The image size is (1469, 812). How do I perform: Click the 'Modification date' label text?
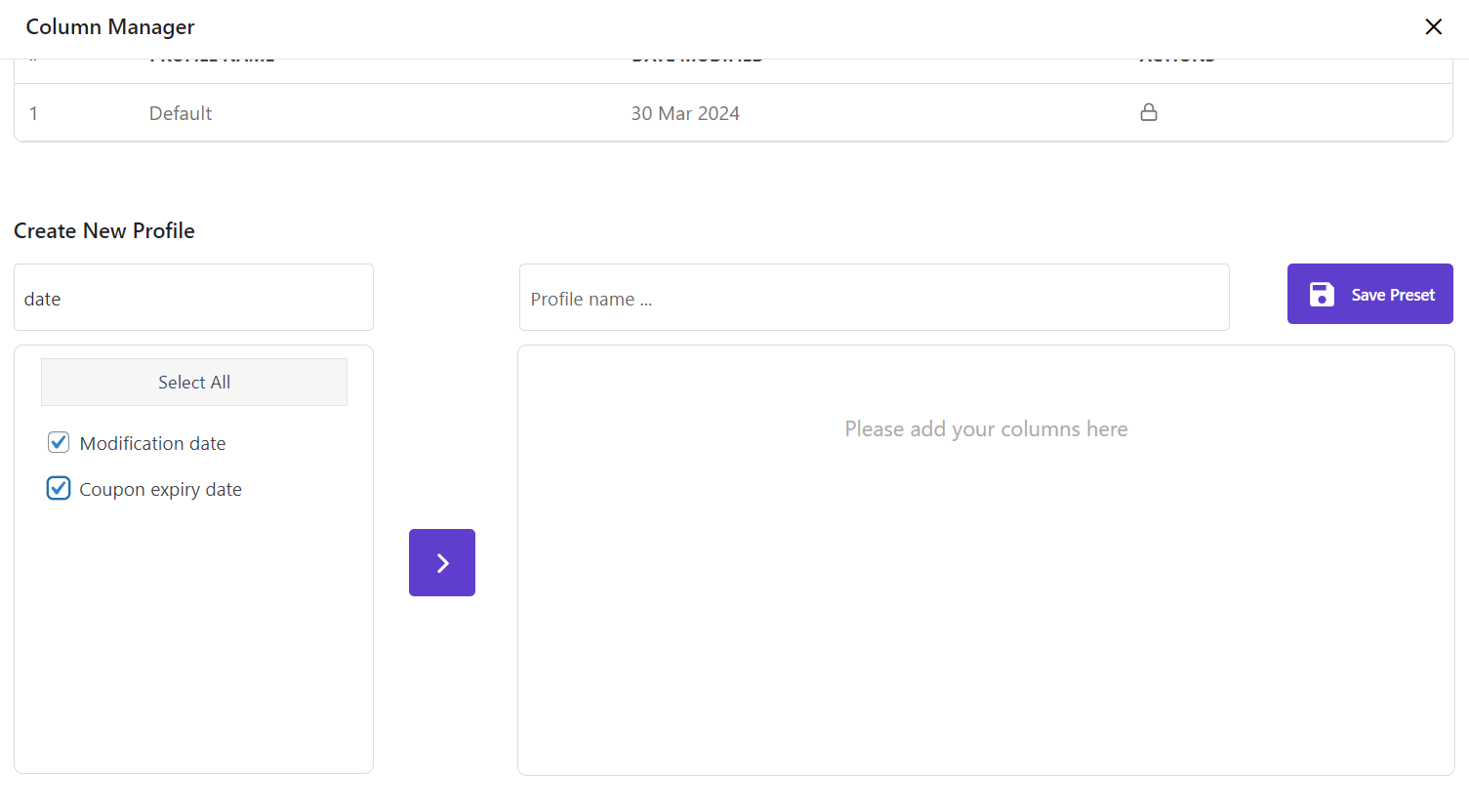152,444
